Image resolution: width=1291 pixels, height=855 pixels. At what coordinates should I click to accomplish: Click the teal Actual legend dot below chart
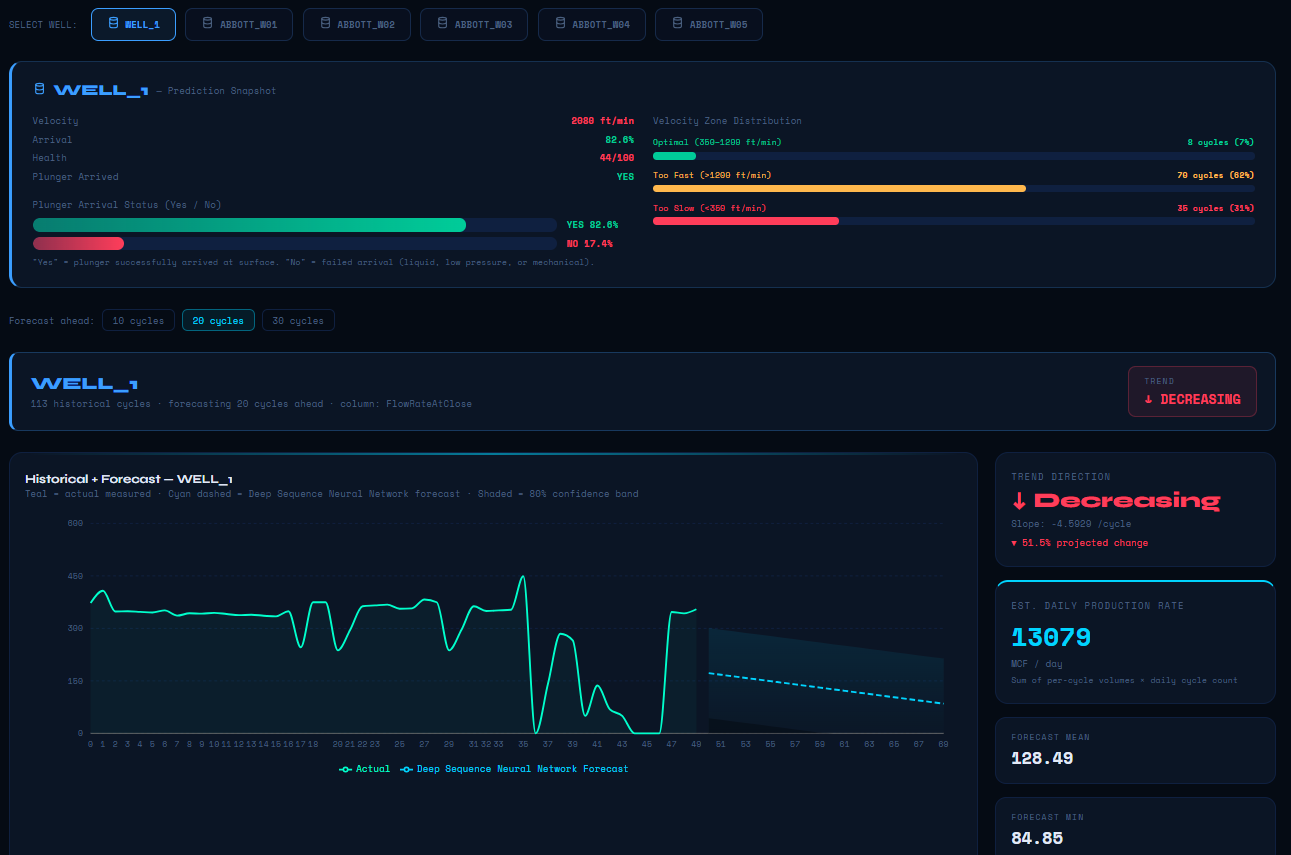(x=346, y=768)
